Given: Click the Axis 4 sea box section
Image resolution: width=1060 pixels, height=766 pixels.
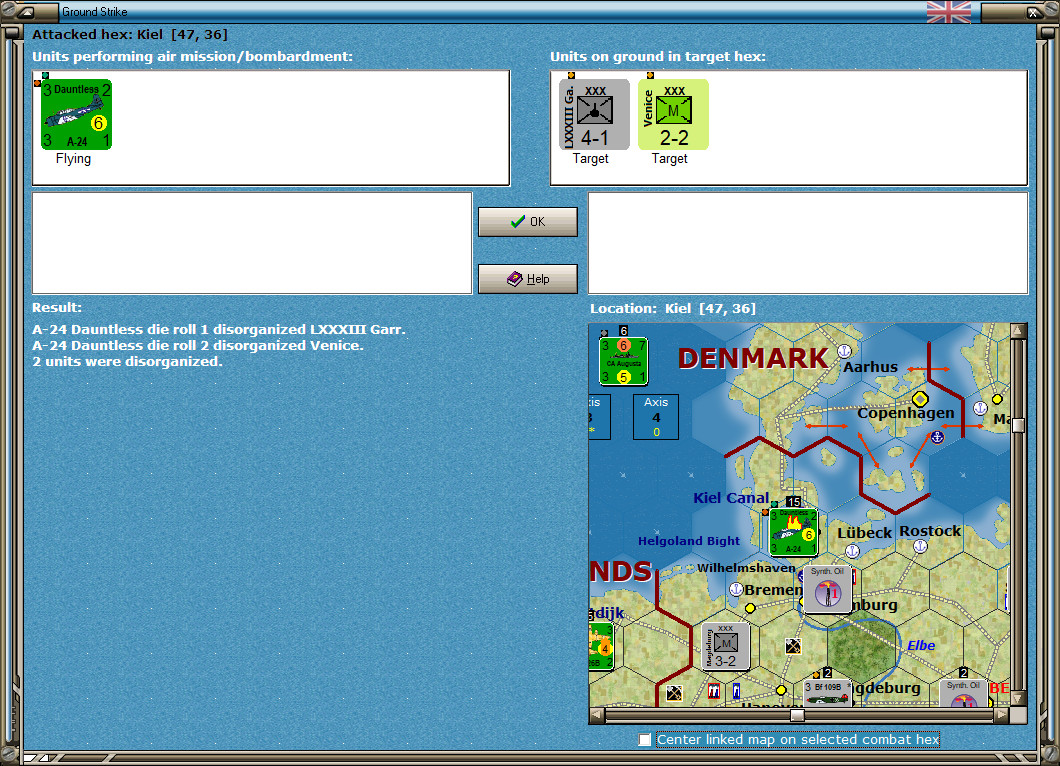Looking at the screenshot, I should 656,417.
